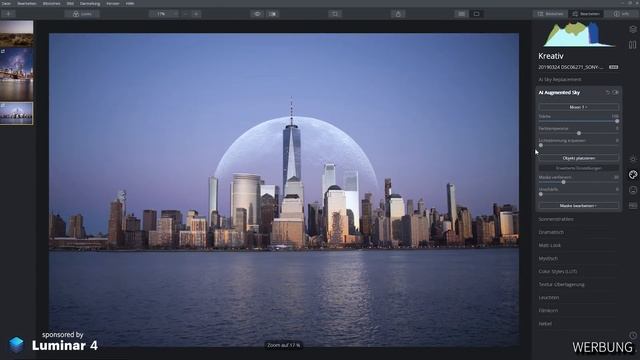Toggle the eye preview original button
640x360 pixels.
[x=258, y=14]
